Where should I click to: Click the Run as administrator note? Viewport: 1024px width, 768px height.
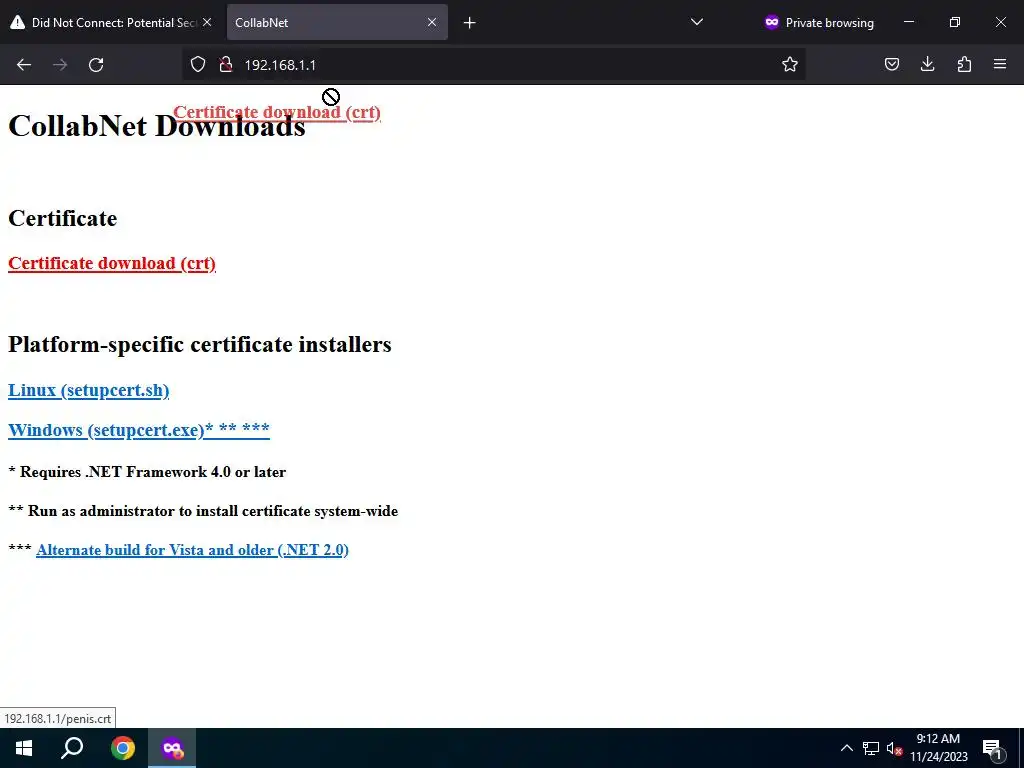tap(203, 511)
